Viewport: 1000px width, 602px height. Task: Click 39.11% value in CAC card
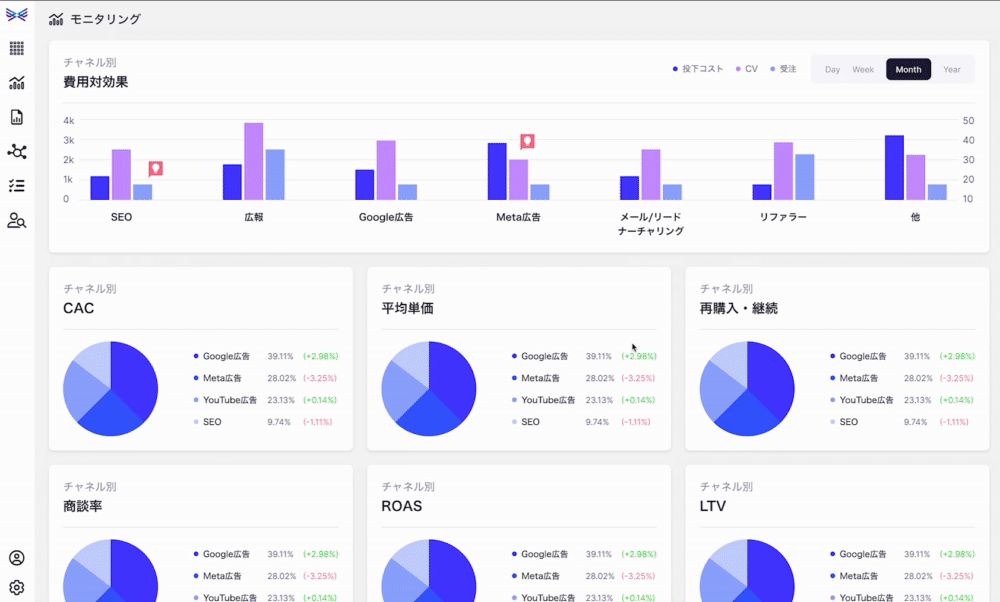coord(281,356)
